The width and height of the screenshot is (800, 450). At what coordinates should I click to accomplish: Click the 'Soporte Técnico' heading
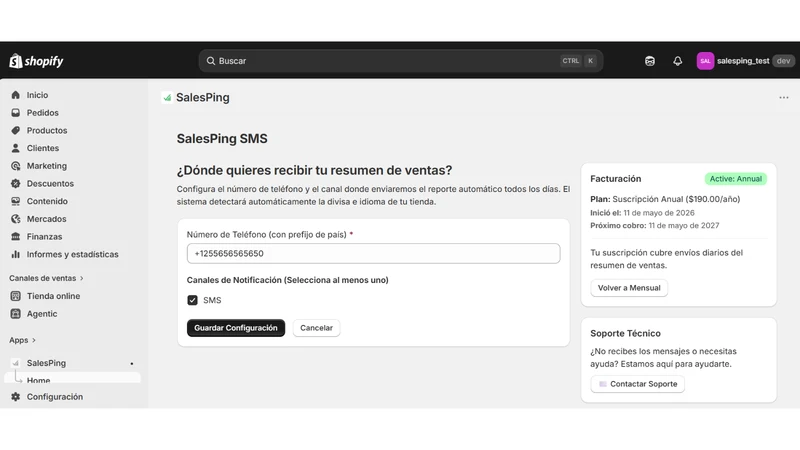pos(626,334)
